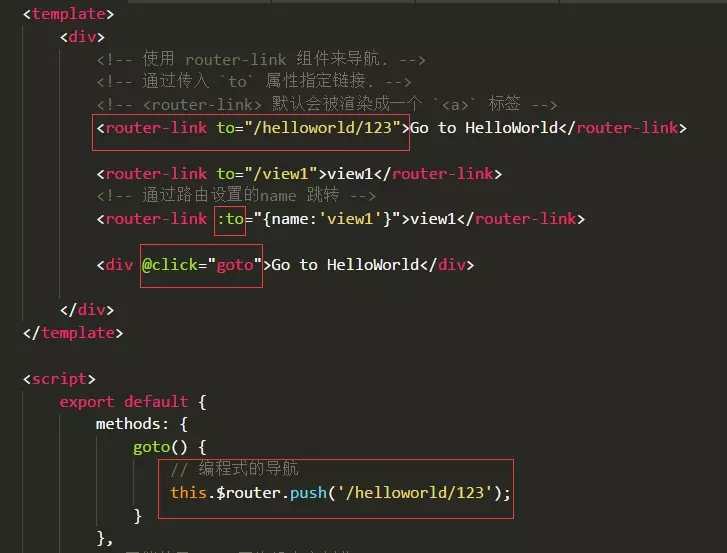Click the methods: property line
This screenshot has width=727, height=553.
(141, 424)
